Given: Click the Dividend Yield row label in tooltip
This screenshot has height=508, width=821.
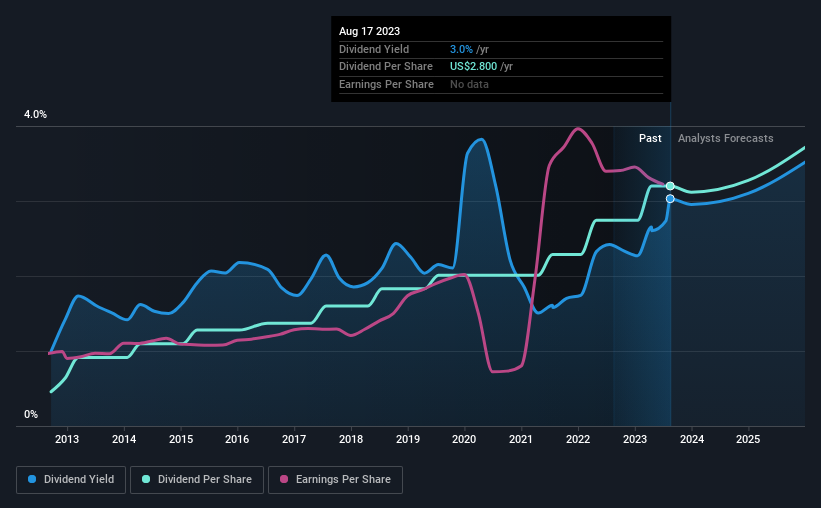Looking at the screenshot, I should tap(374, 49).
